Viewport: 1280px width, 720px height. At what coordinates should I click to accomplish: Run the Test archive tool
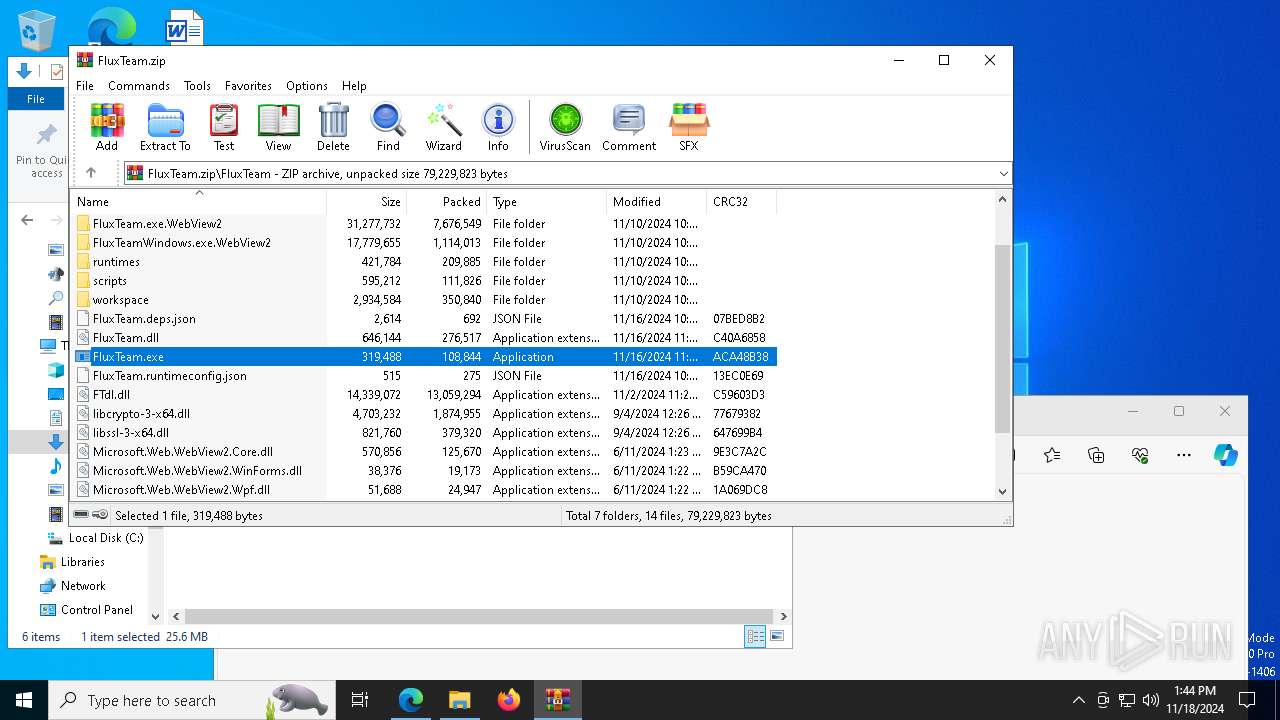[224, 127]
